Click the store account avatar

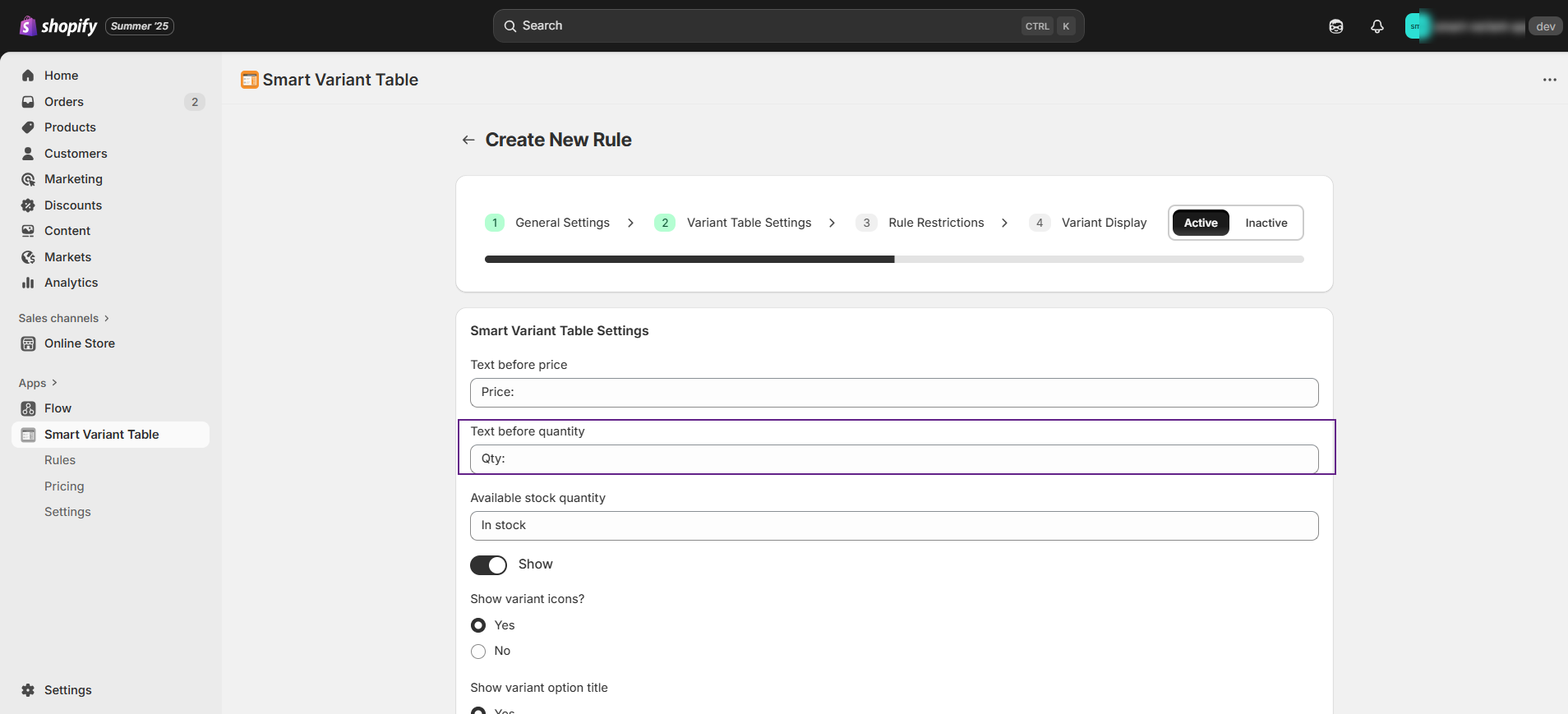(x=1415, y=26)
